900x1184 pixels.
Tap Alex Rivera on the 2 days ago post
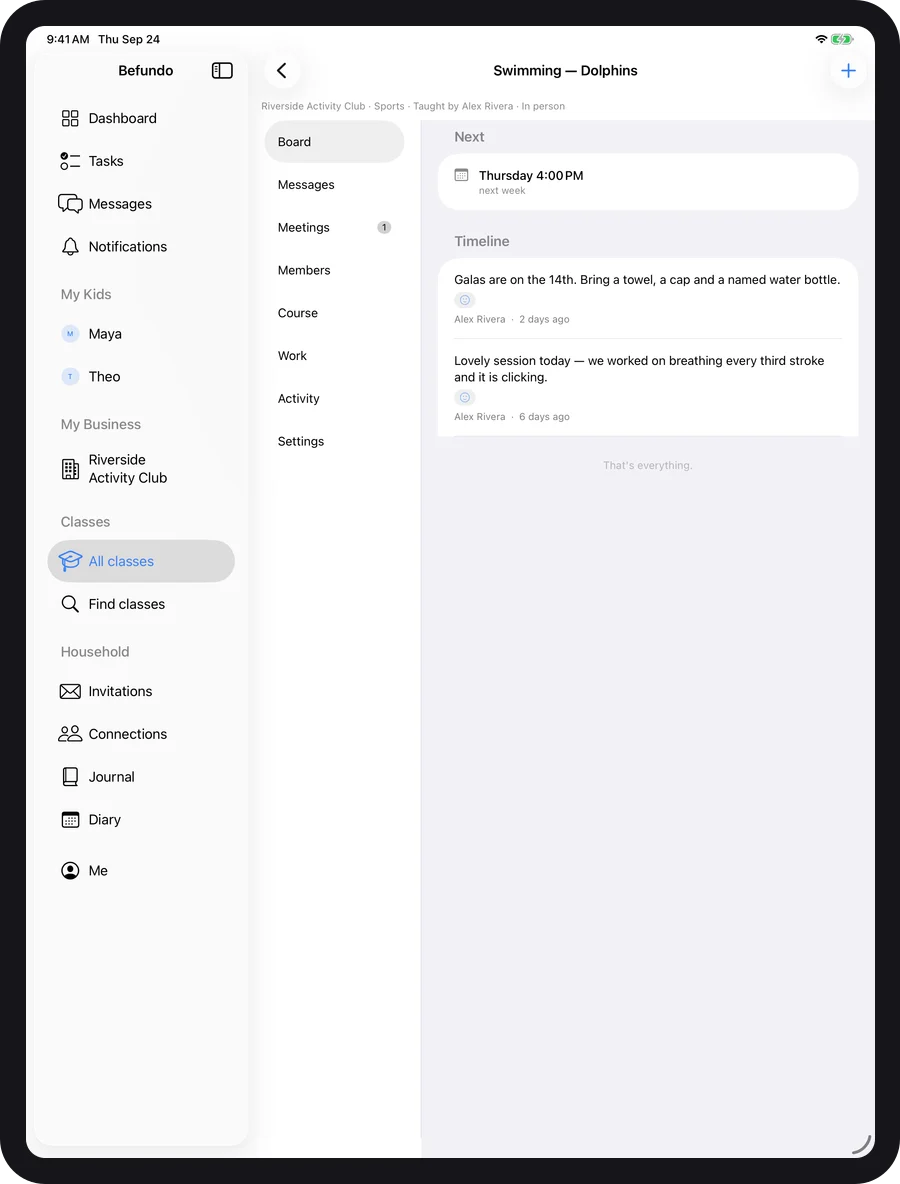[x=479, y=319]
